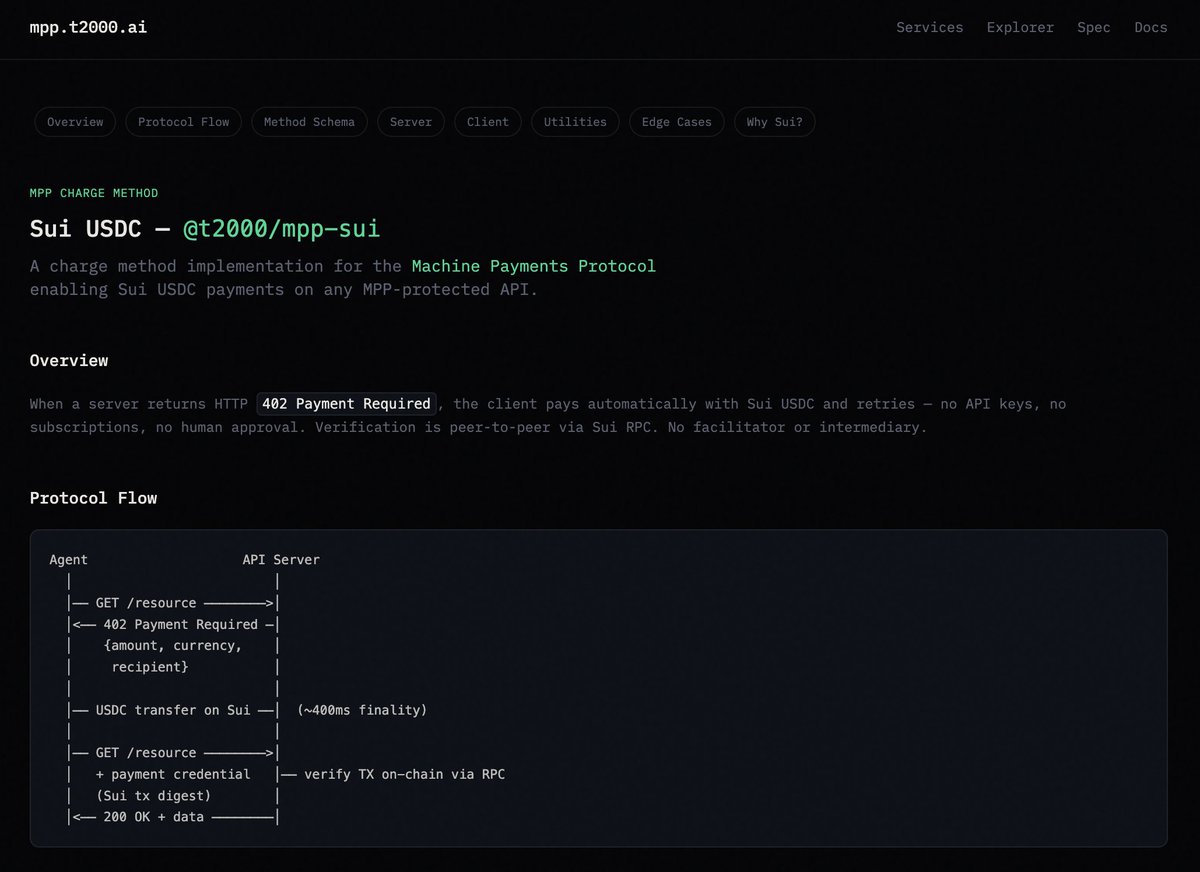1200x872 pixels.
Task: Open the Server section pill
Action: [411, 122]
